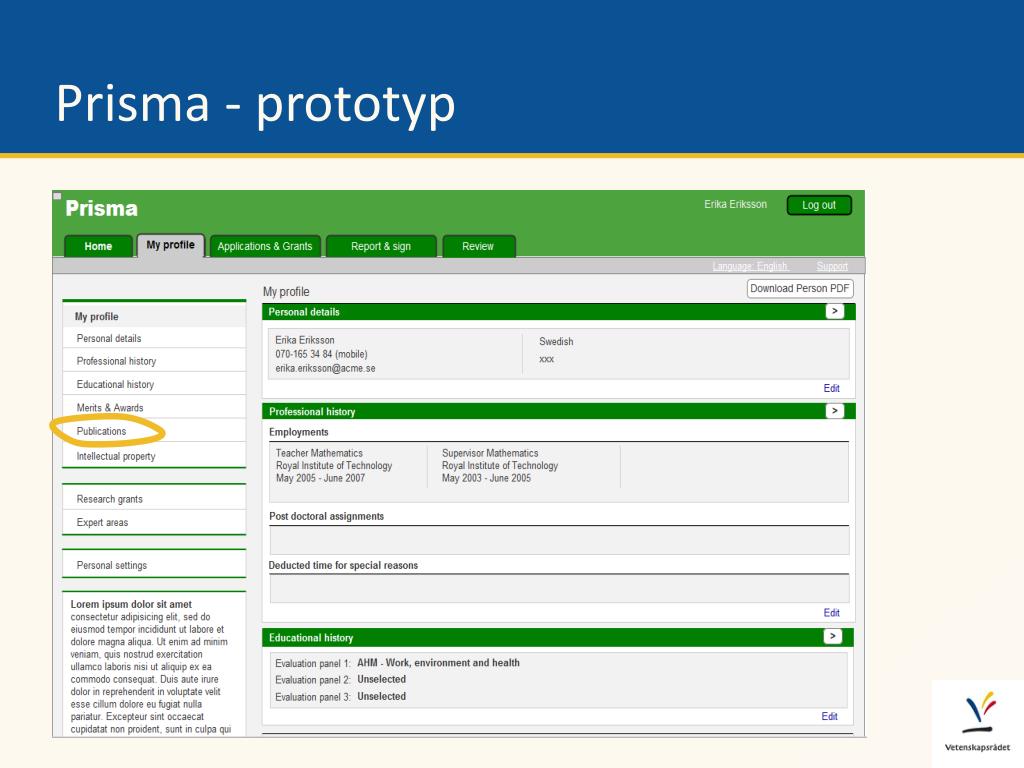Viewport: 1024px width, 768px height.
Task: Select Expert areas in sidebar
Action: (x=154, y=522)
